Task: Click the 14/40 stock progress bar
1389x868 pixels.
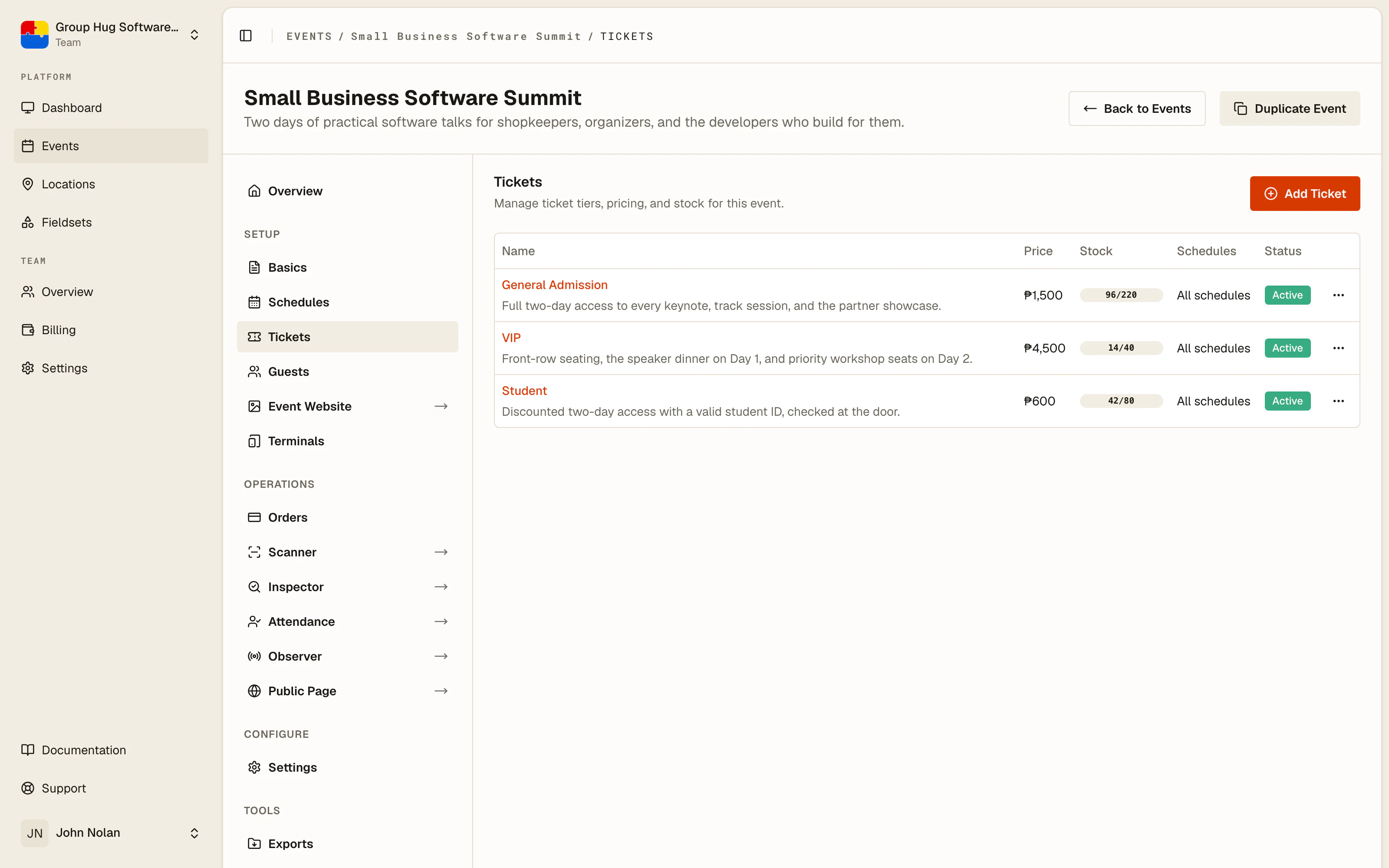Action: [x=1121, y=348]
